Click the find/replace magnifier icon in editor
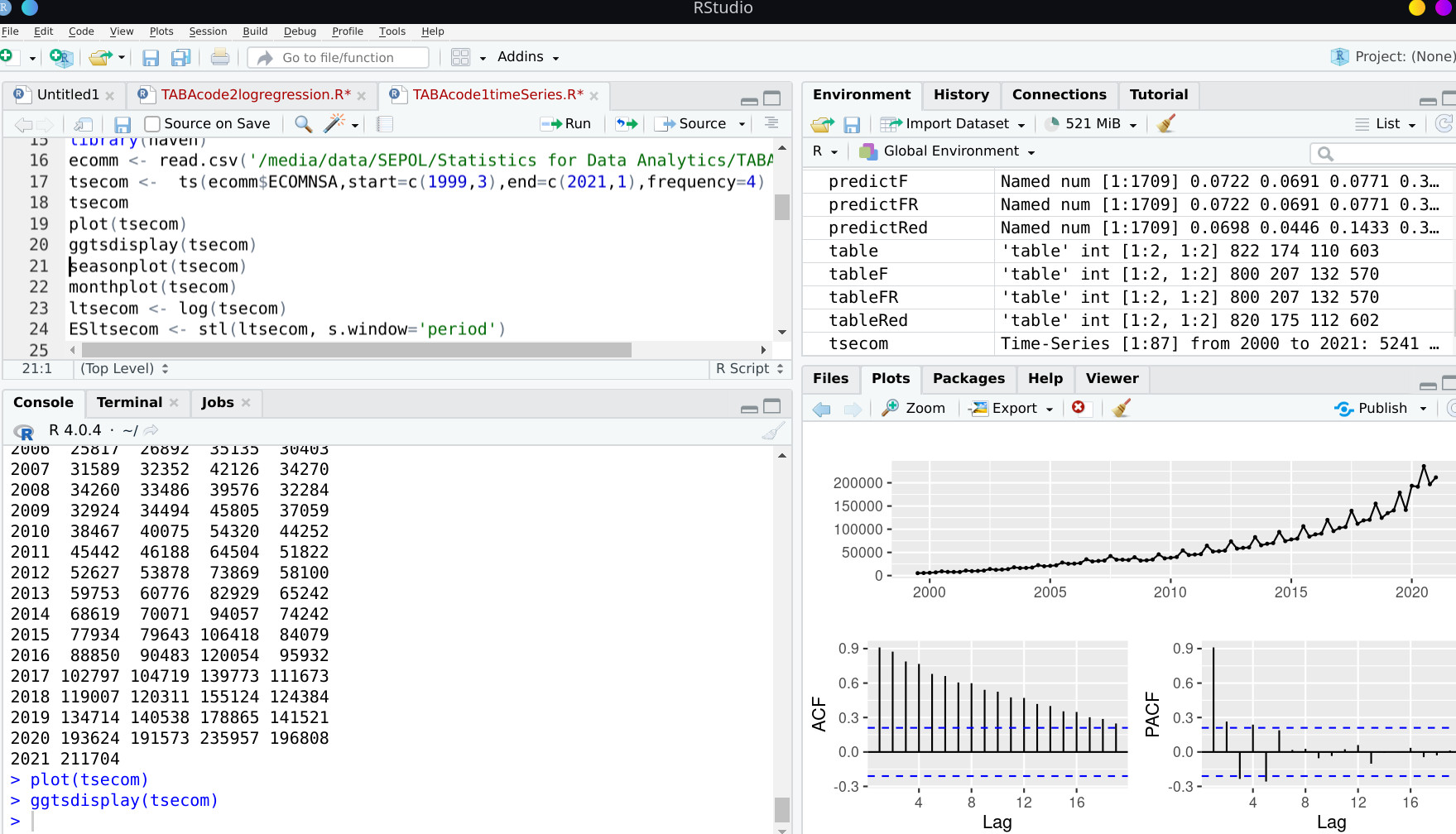Viewport: 1456px width, 834px height. (x=303, y=123)
